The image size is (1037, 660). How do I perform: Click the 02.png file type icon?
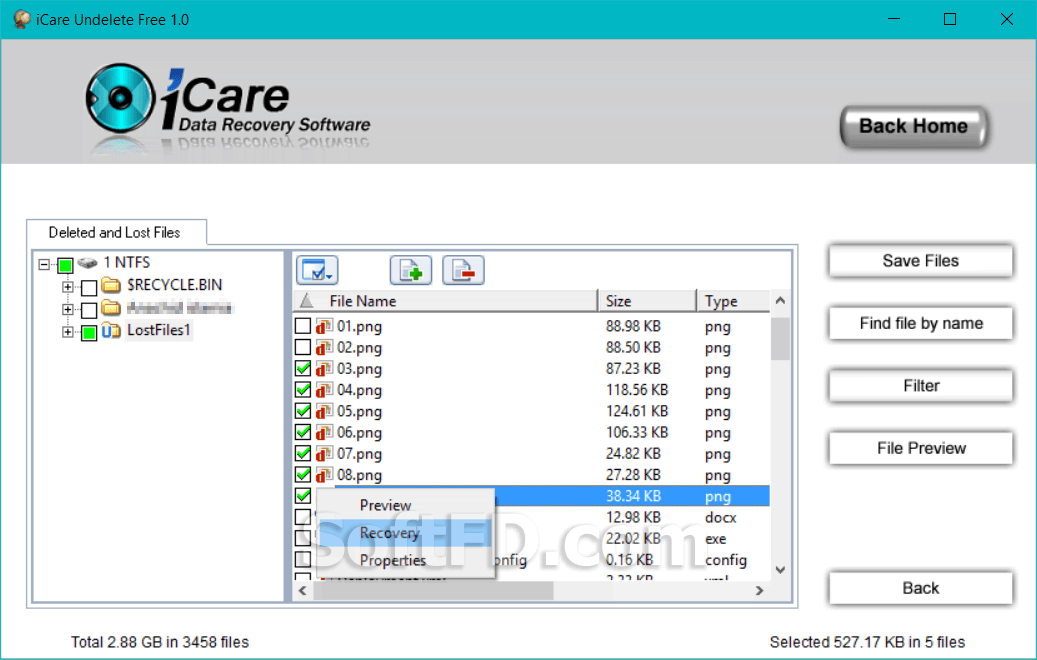point(324,347)
